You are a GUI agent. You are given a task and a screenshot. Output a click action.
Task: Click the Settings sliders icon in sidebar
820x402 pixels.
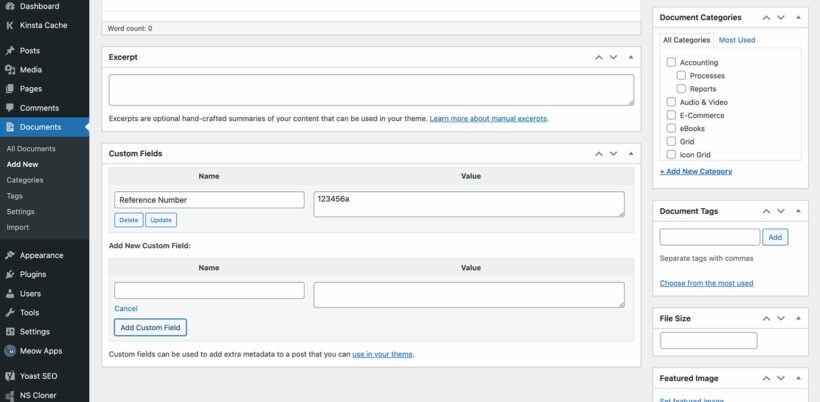click(9, 332)
